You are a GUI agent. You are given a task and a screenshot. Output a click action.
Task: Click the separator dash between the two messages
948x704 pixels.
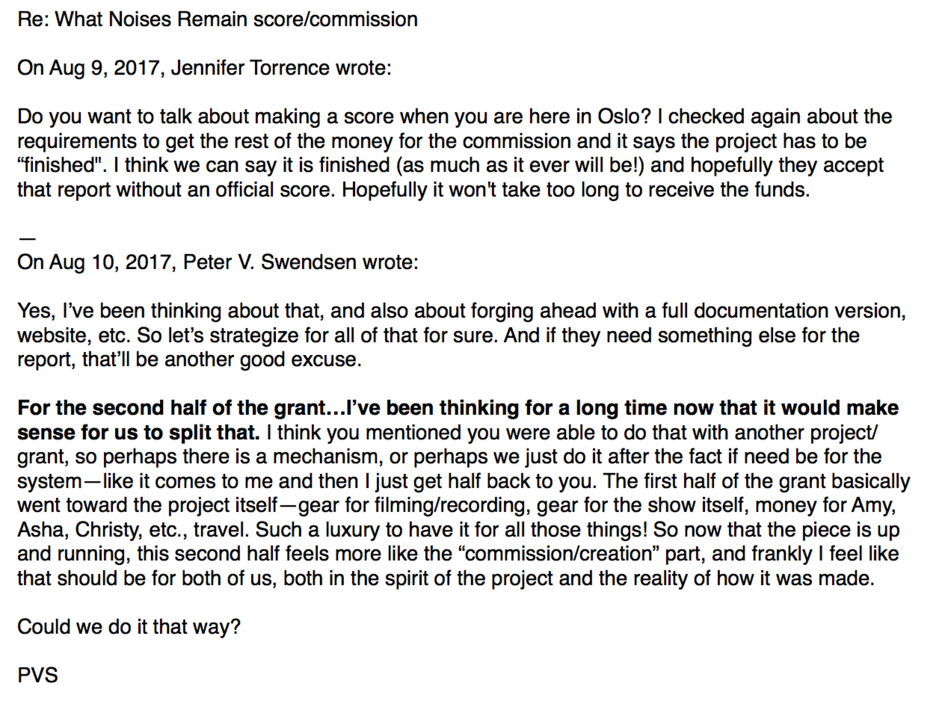(26, 239)
